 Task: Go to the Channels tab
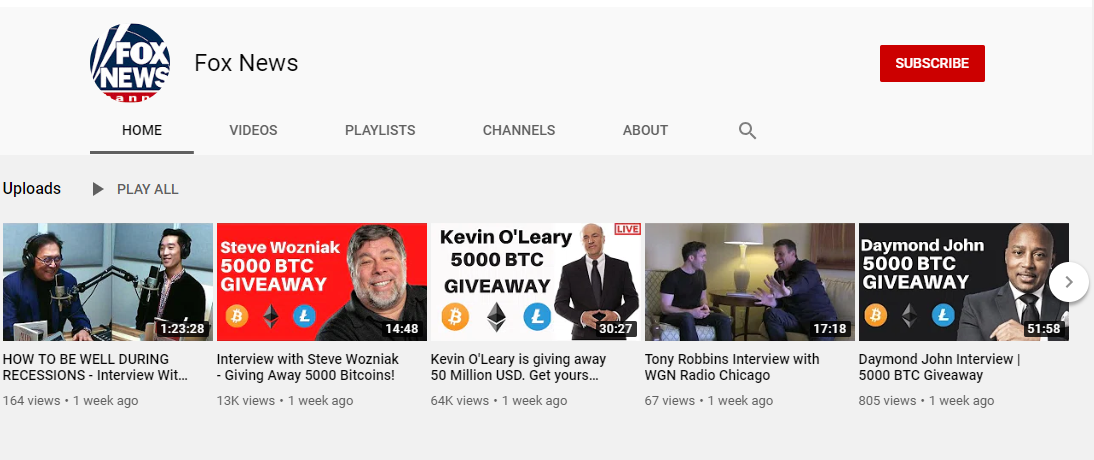point(519,131)
